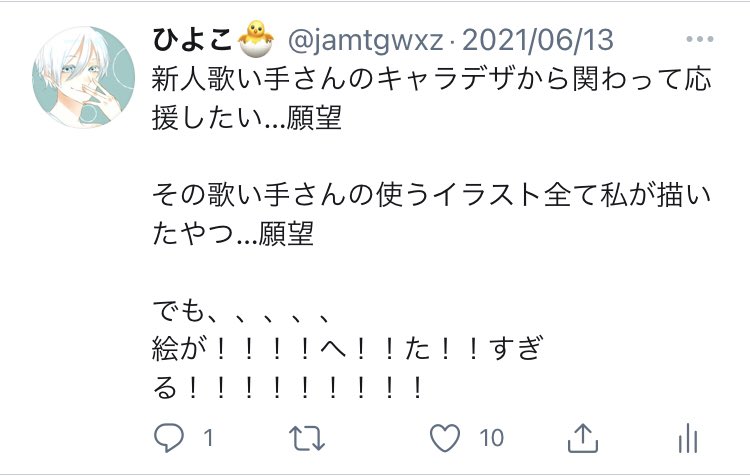The width and height of the screenshot is (750, 476).
Task: Open ひよこ's profile avatar picture
Action: [x=83, y=77]
